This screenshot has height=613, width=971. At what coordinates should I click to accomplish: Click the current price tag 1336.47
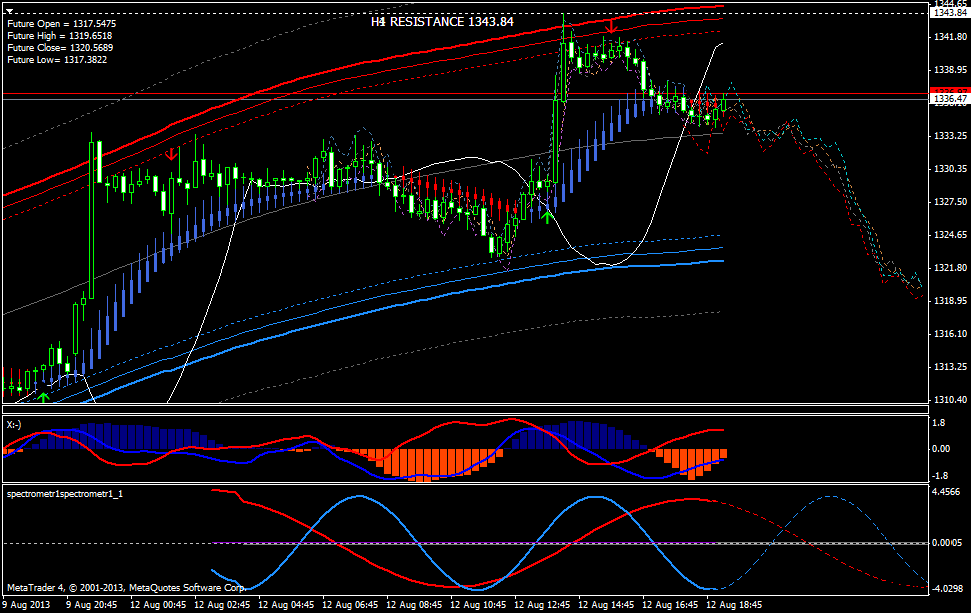pos(950,98)
